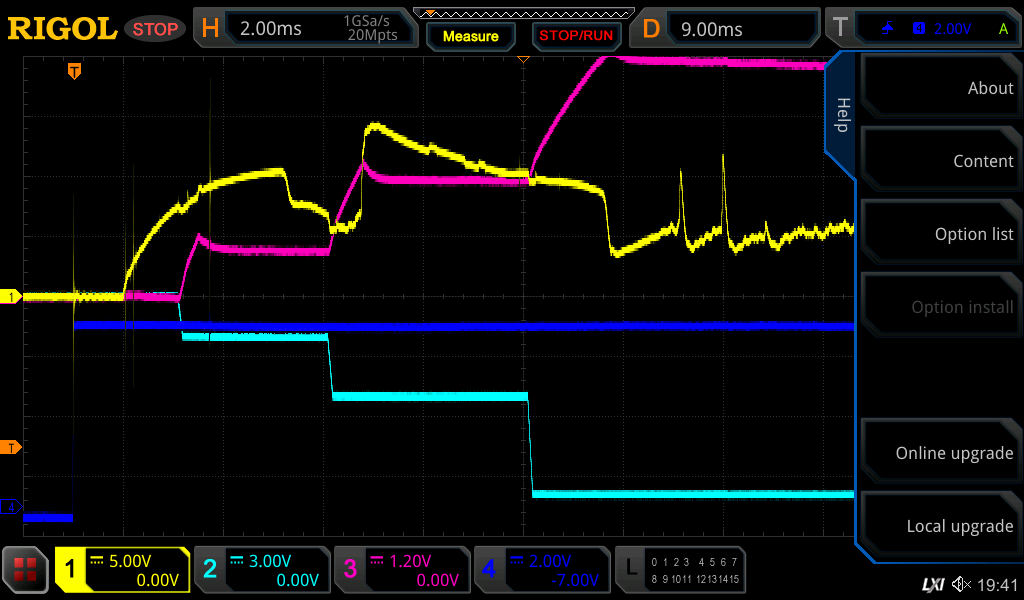This screenshot has height=600, width=1024.
Task: Toggle channel 3 with 1.20V scale
Action: click(402, 570)
